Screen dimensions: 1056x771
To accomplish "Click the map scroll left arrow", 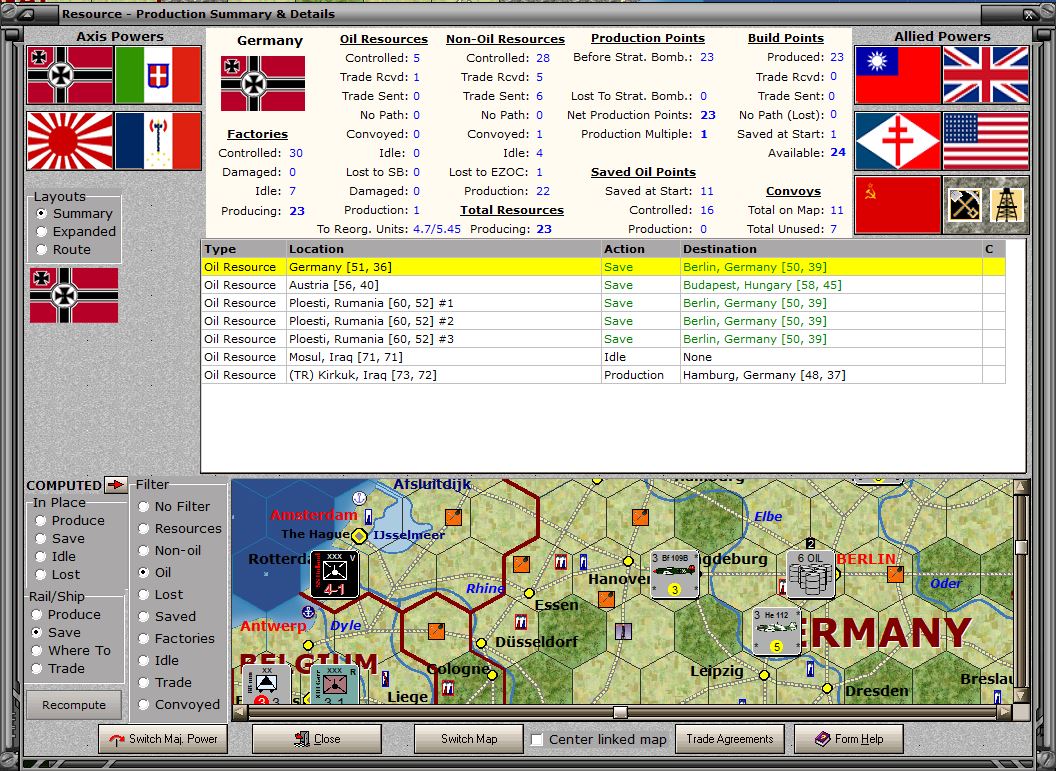I will (239, 712).
